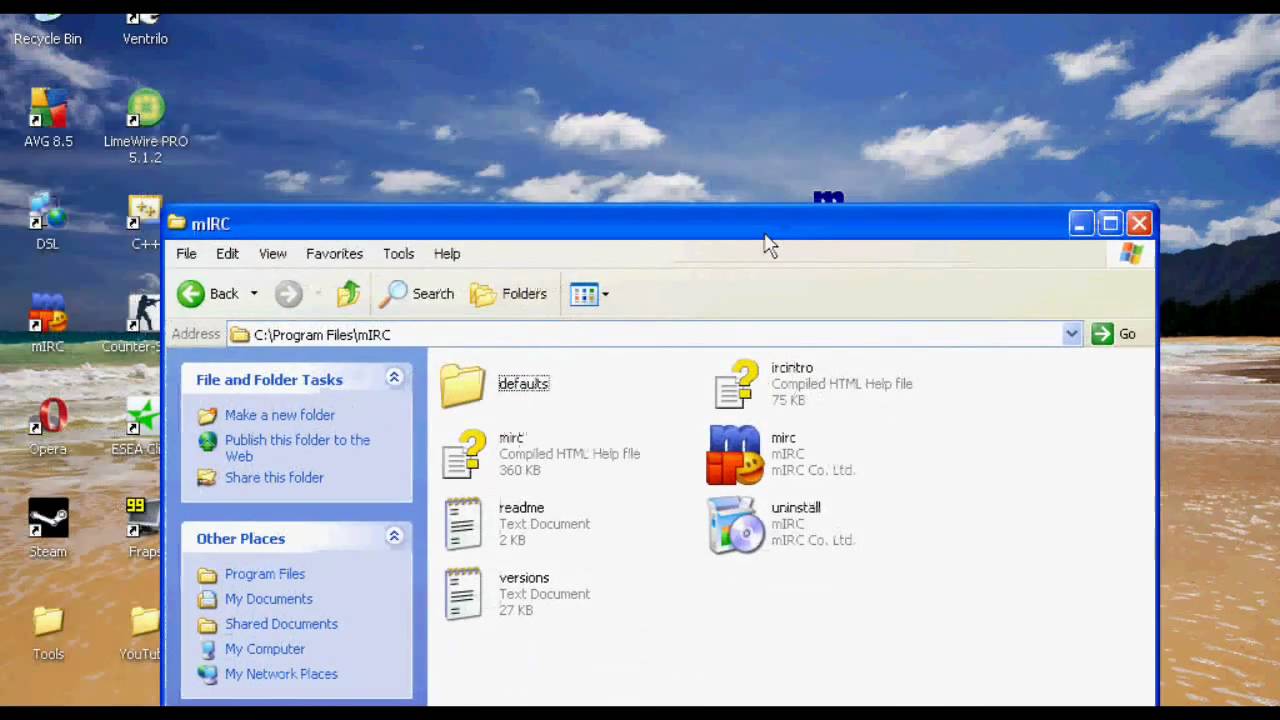The height and width of the screenshot is (720, 1280).
Task: Select the readme text document
Action: pos(516,524)
